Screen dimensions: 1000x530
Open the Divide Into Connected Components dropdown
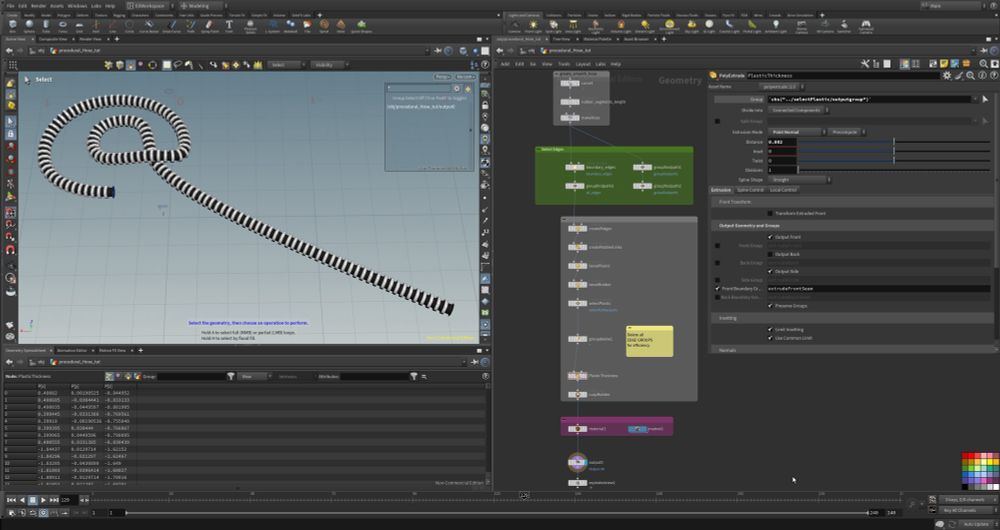(x=798, y=110)
